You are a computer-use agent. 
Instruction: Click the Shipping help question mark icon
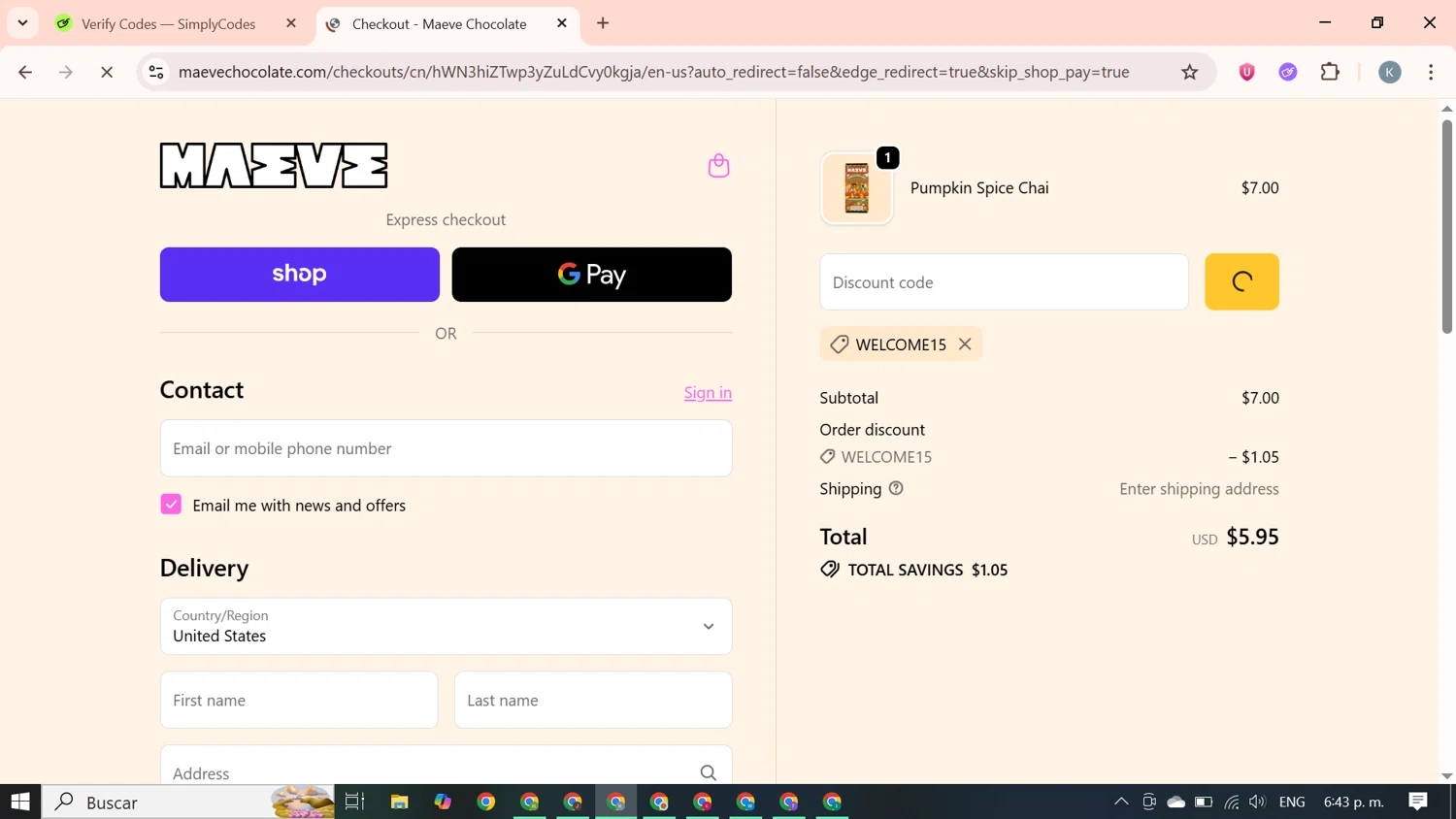coord(896,488)
